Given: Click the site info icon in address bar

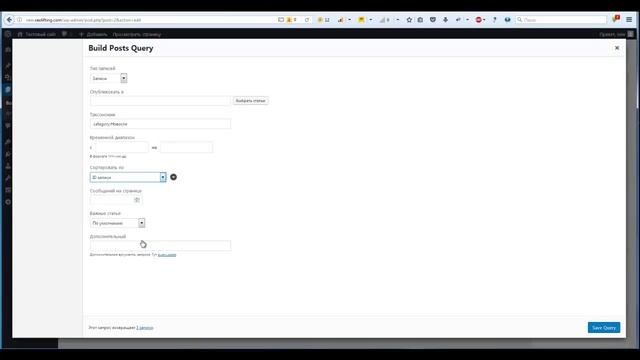Looking at the screenshot, I should click(x=19, y=20).
